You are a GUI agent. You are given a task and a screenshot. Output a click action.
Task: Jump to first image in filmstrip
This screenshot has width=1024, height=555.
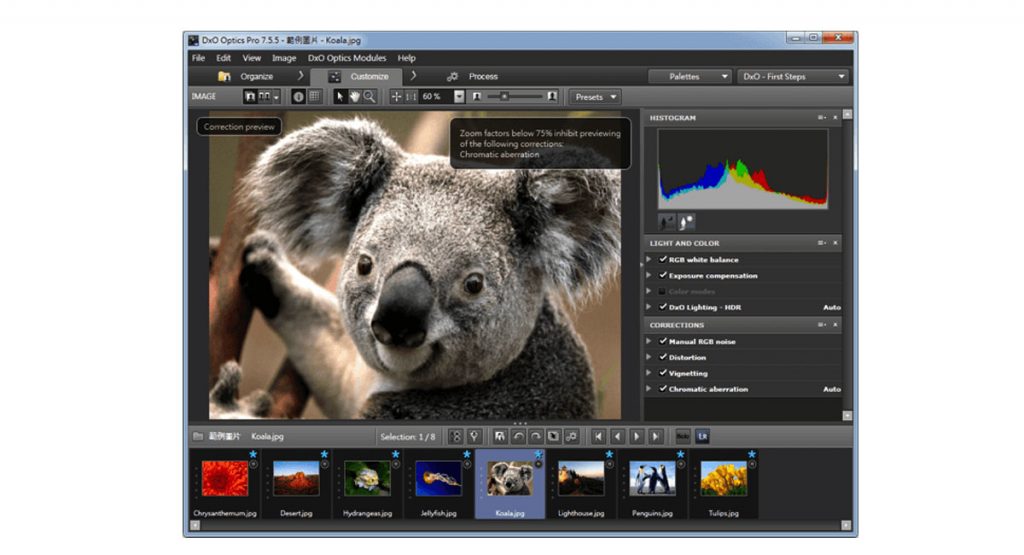(598, 436)
